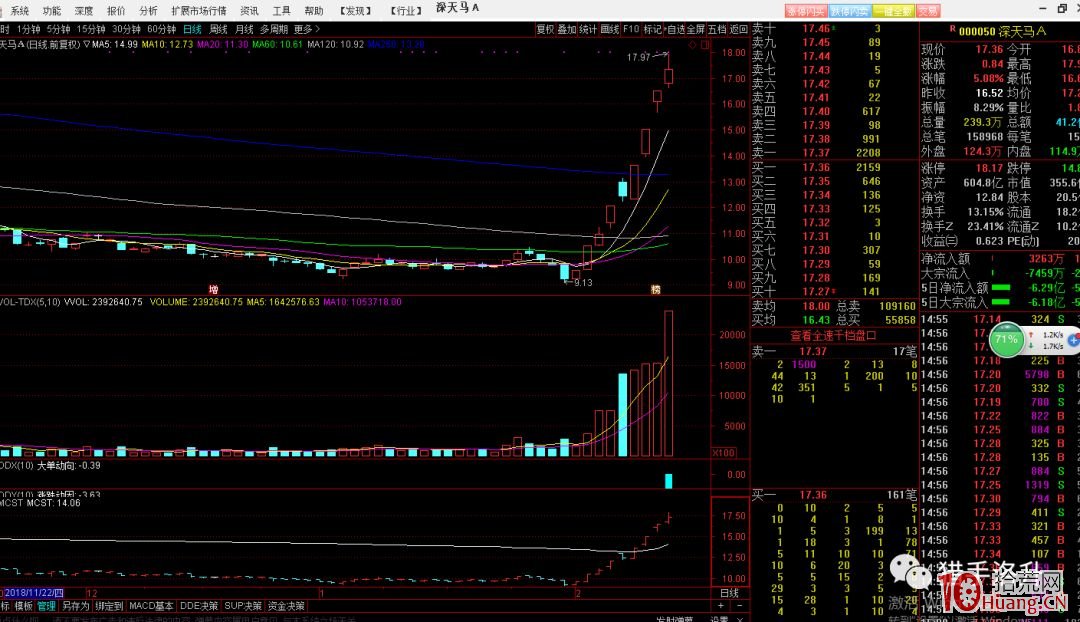The width and height of the screenshot is (1080, 622).
Task: Click the 榜 marker on K-line chart
Action: point(656,289)
